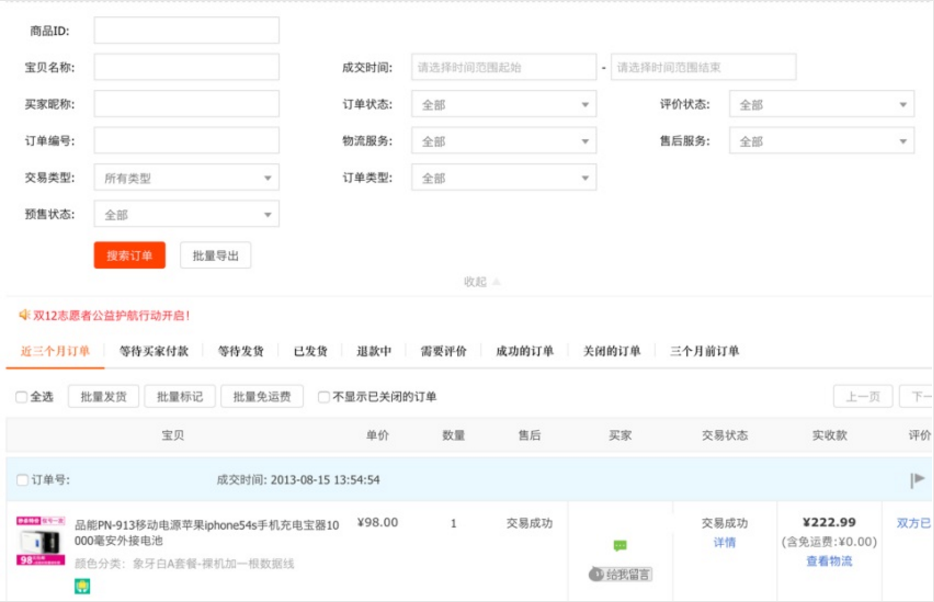Click the 批量导出 button
The width and height of the screenshot is (934, 602).
click(215, 256)
